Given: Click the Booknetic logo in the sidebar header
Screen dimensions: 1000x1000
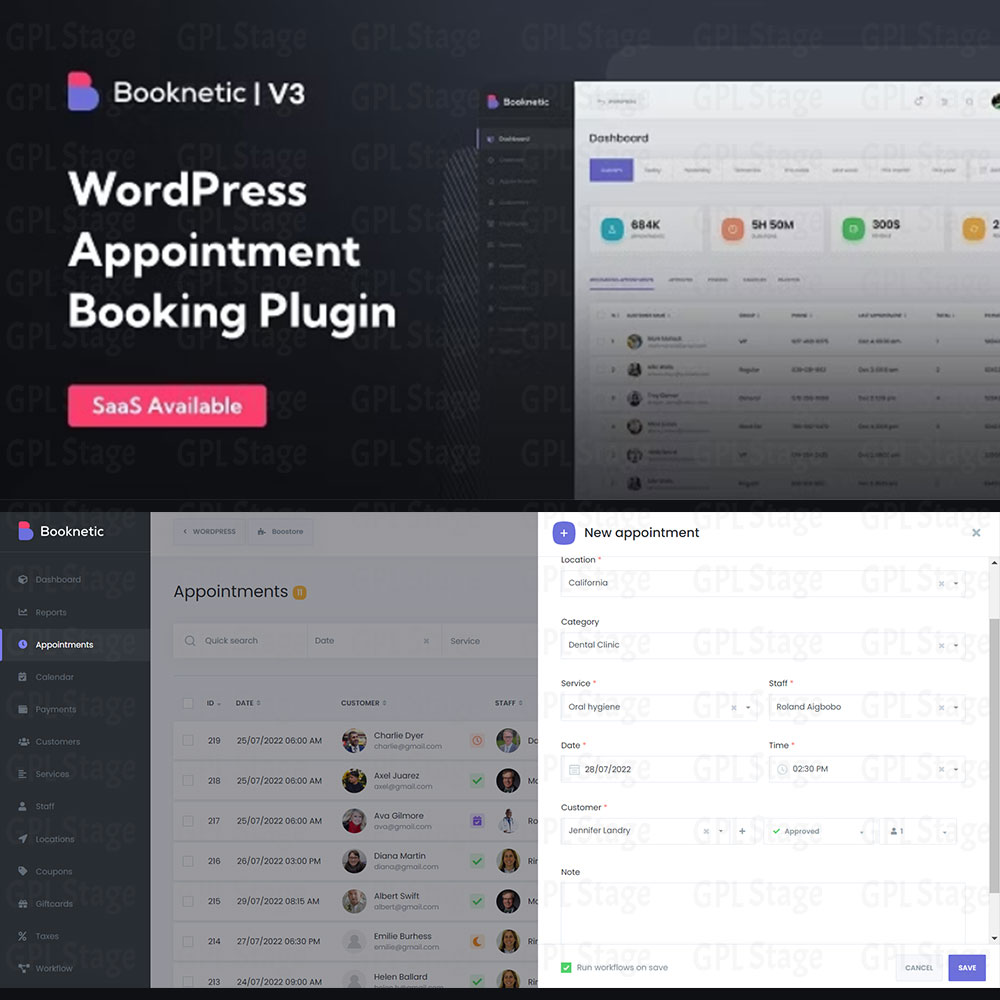Looking at the screenshot, I should pos(61,531).
